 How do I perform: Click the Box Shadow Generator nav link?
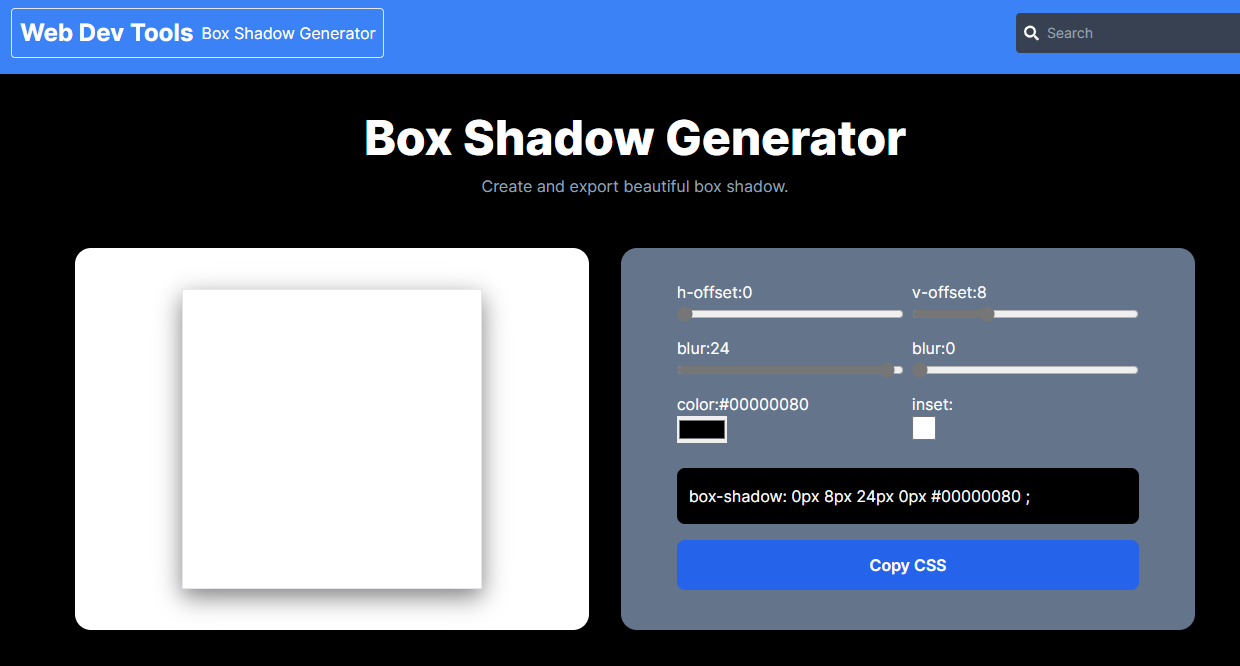point(289,33)
